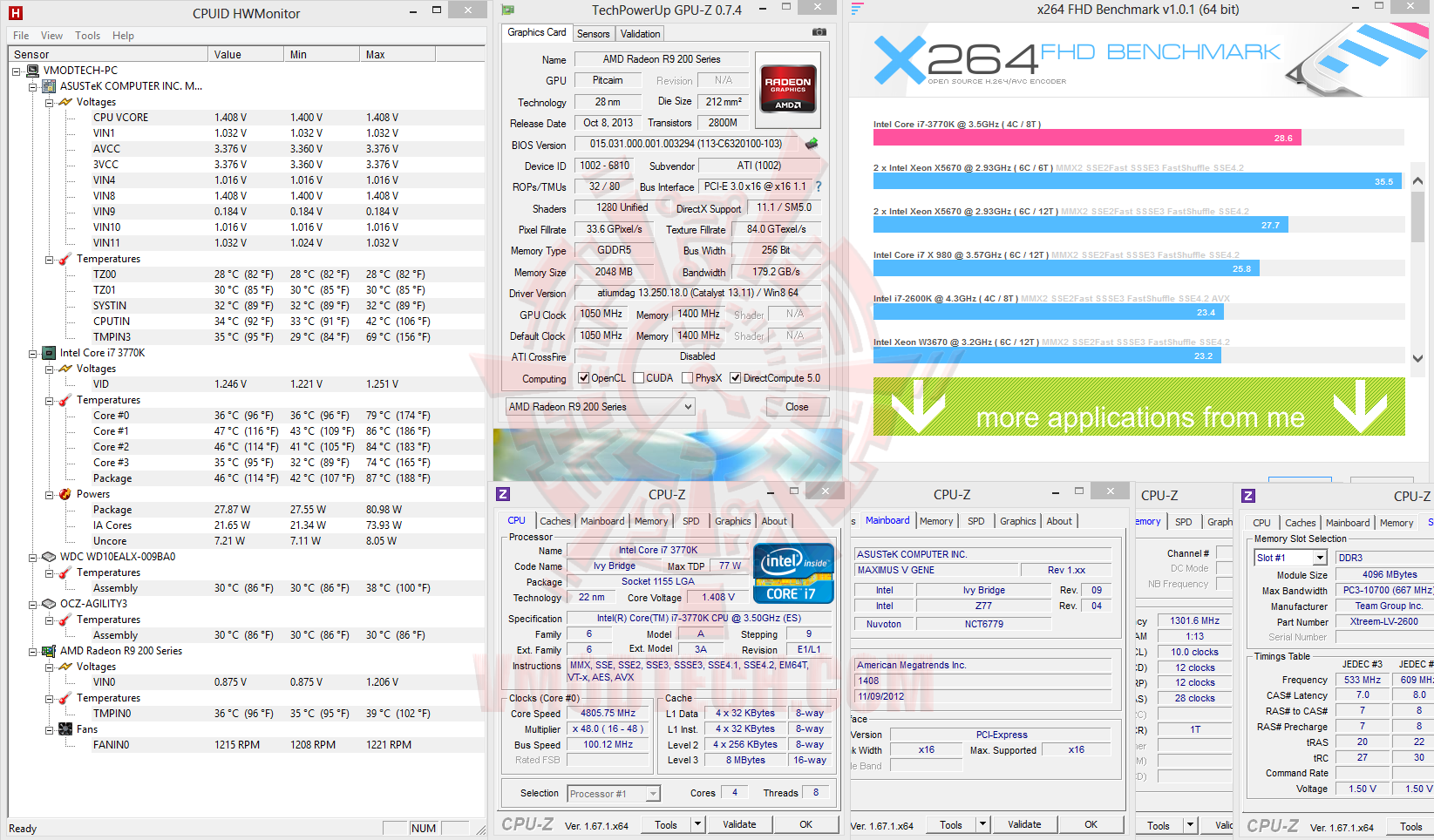Open the File menu in HWMonitor
1434x840 pixels.
coord(21,36)
